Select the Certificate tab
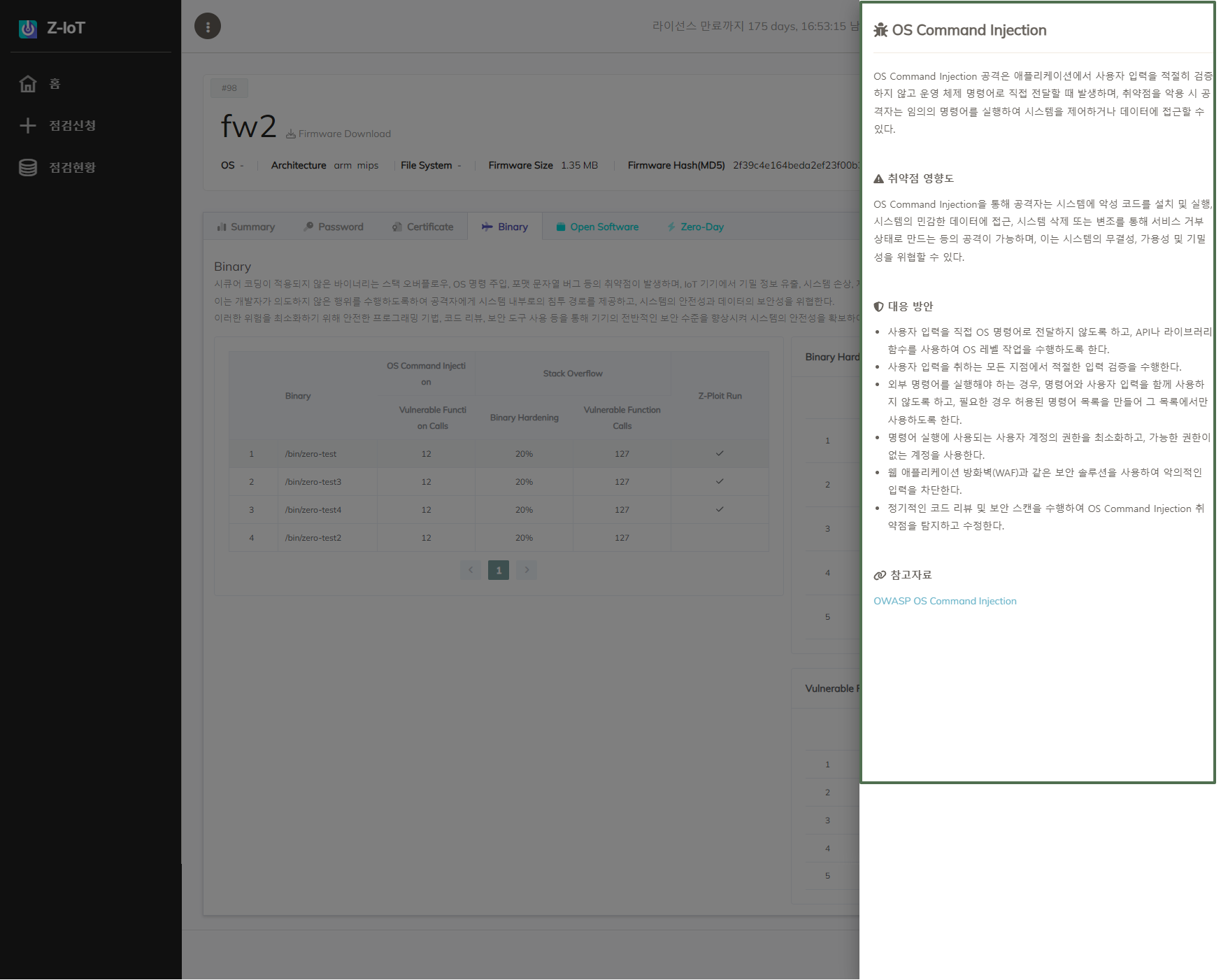 point(423,227)
